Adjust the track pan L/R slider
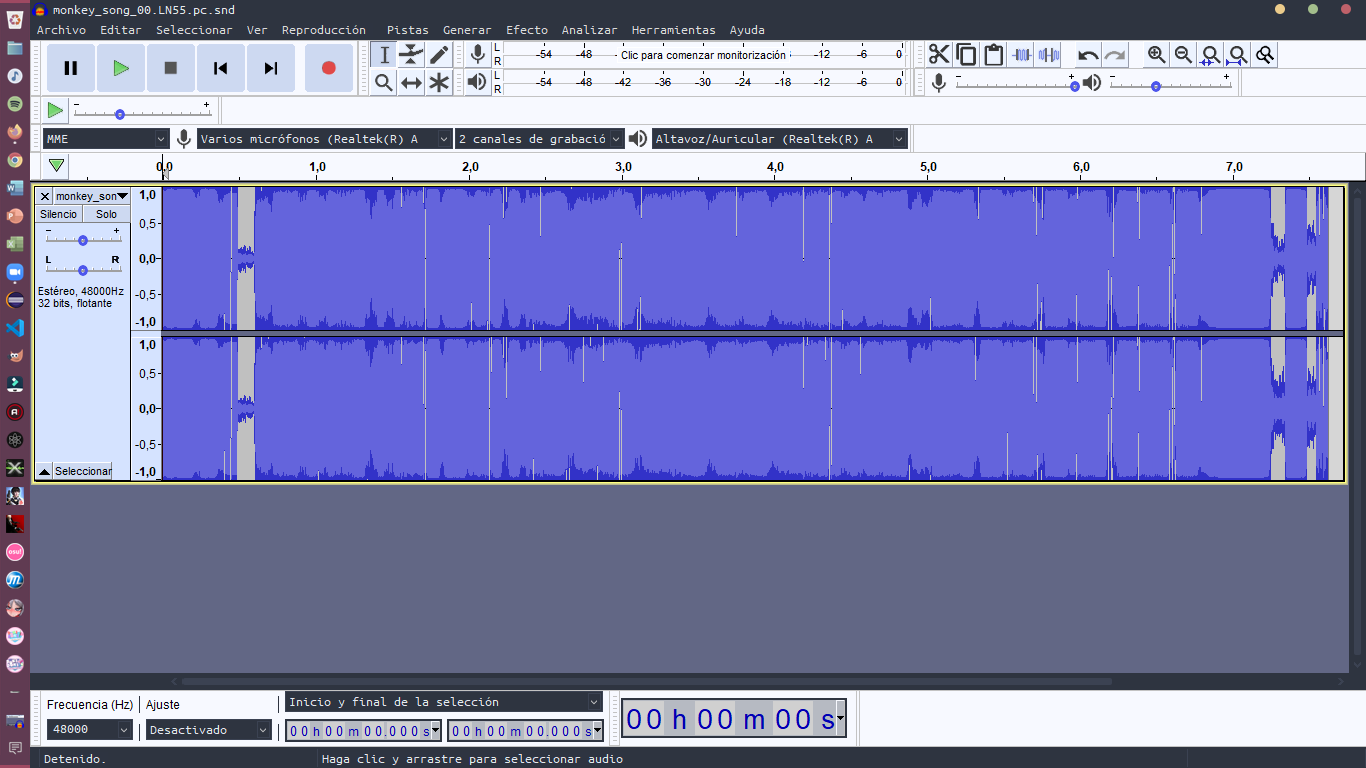1366x768 pixels. pos(83,270)
